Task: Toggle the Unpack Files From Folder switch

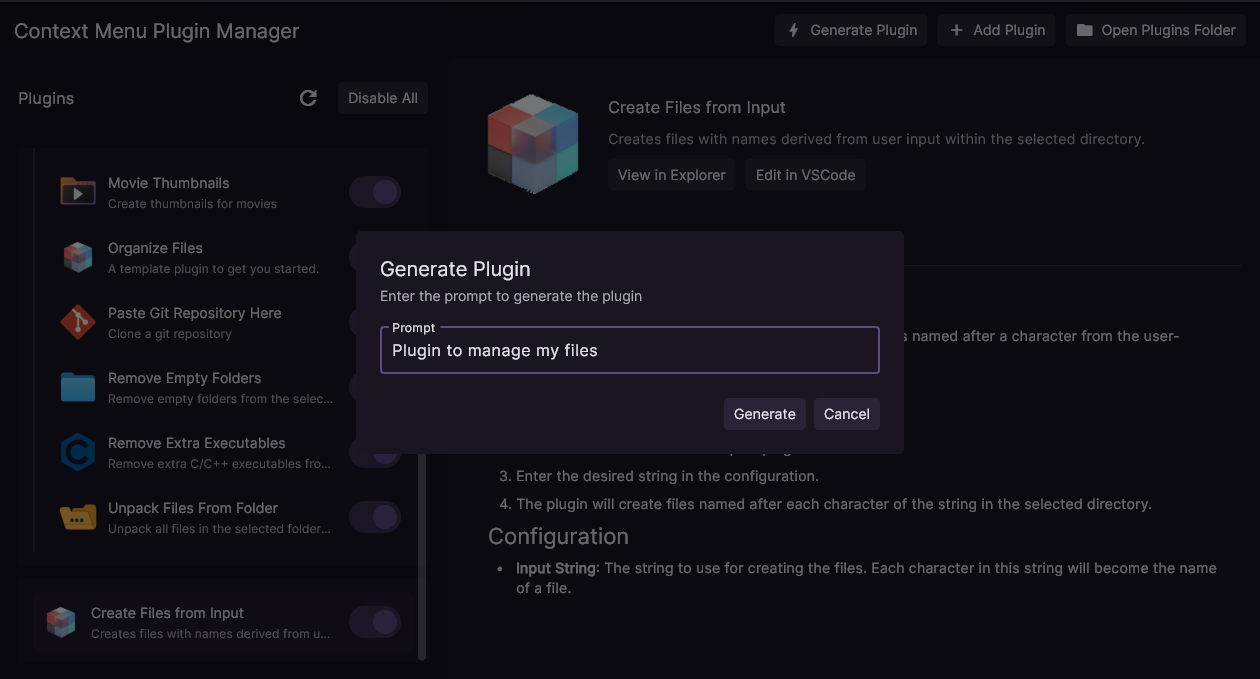Action: [x=375, y=517]
